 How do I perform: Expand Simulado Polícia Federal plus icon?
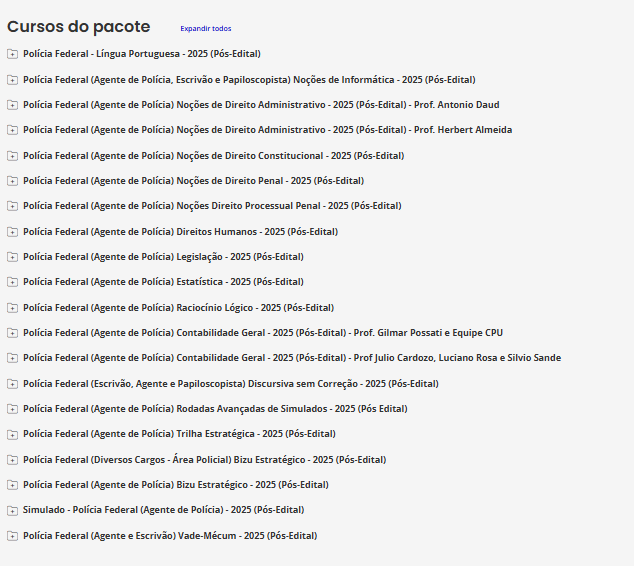point(13,510)
